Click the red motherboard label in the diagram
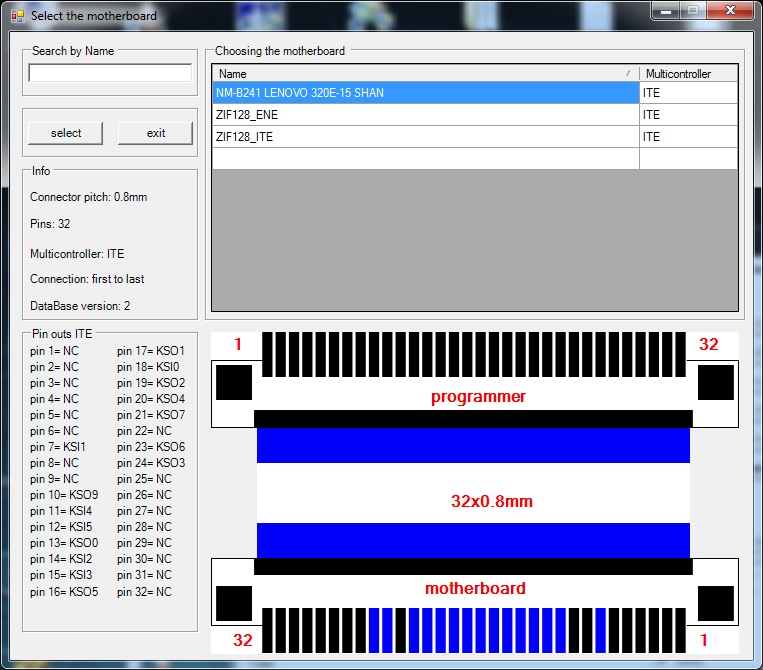 click(475, 588)
